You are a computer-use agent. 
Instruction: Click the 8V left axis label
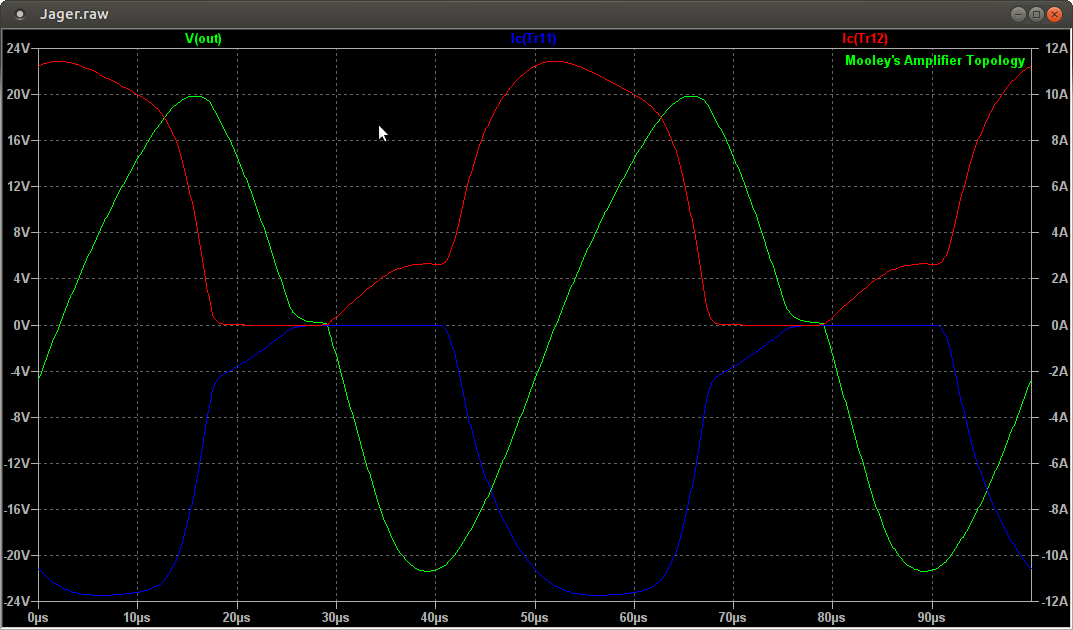(x=22, y=233)
